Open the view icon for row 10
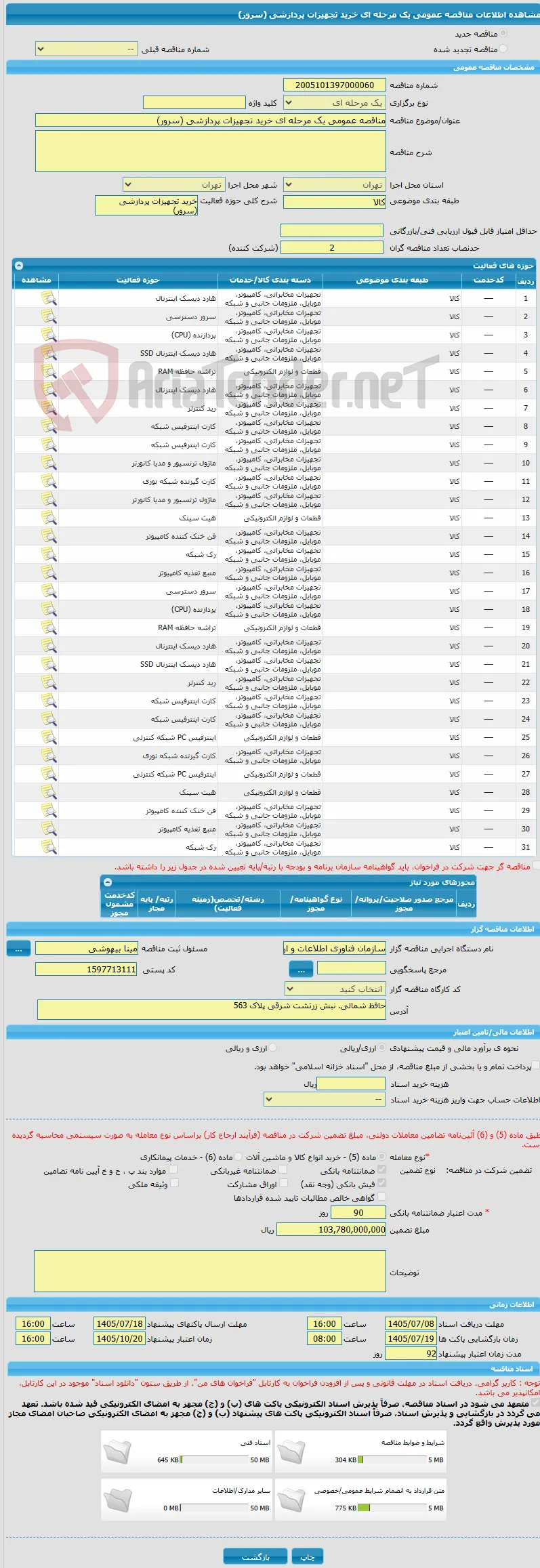The width and height of the screenshot is (540, 1568). tap(48, 463)
